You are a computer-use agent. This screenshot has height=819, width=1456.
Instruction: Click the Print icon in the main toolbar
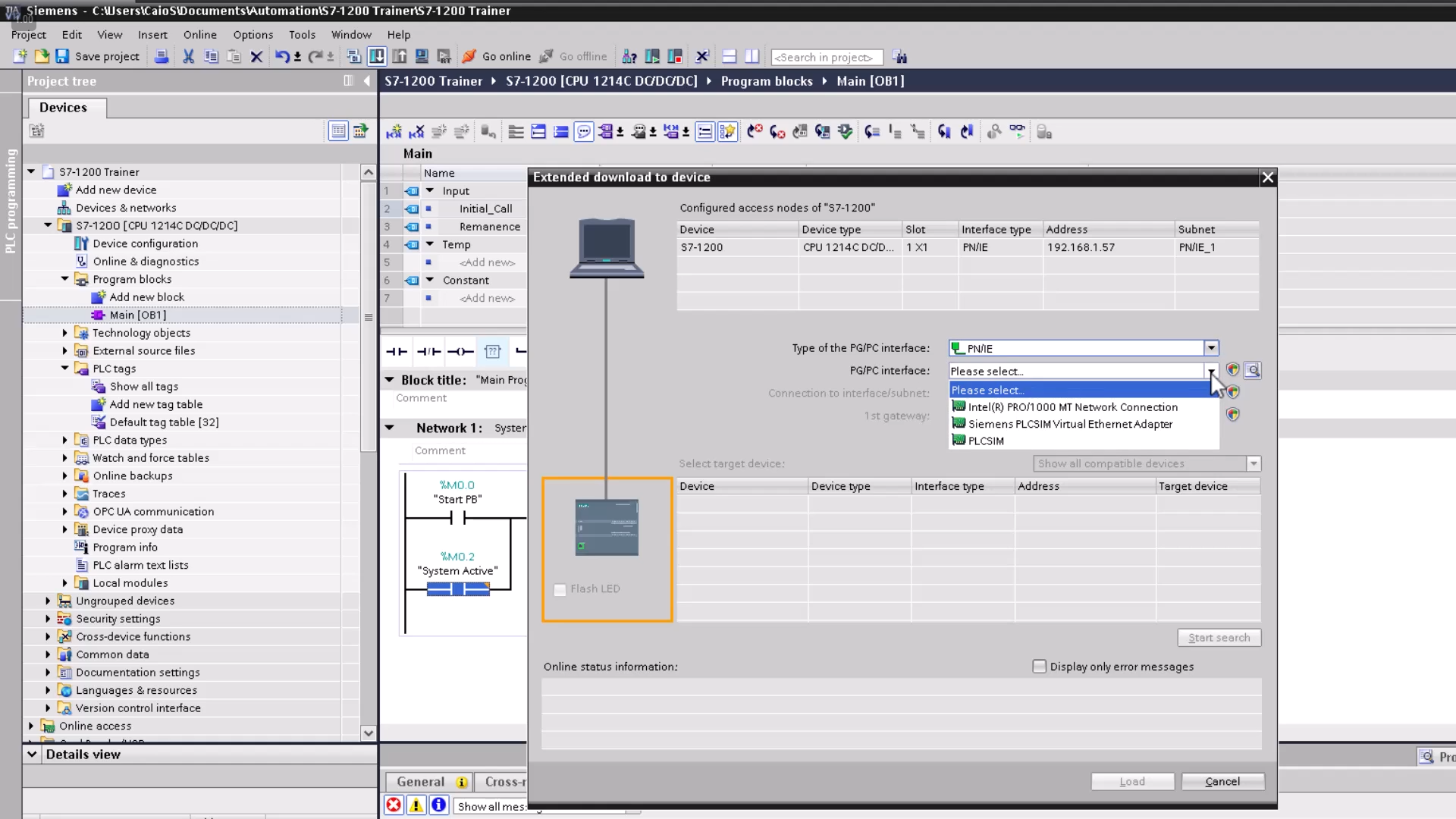click(162, 56)
